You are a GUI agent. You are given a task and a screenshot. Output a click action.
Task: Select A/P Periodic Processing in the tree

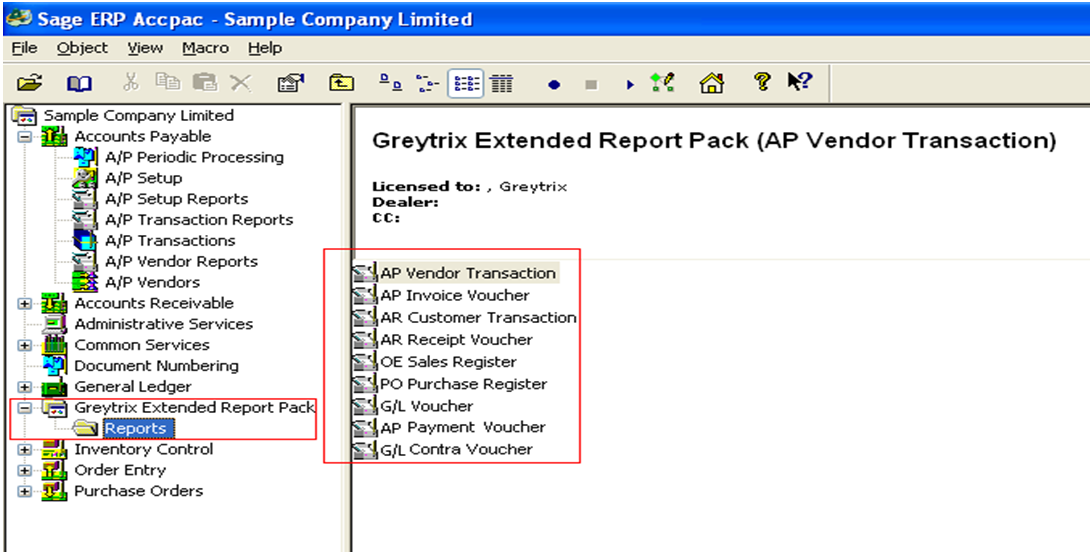pos(194,157)
